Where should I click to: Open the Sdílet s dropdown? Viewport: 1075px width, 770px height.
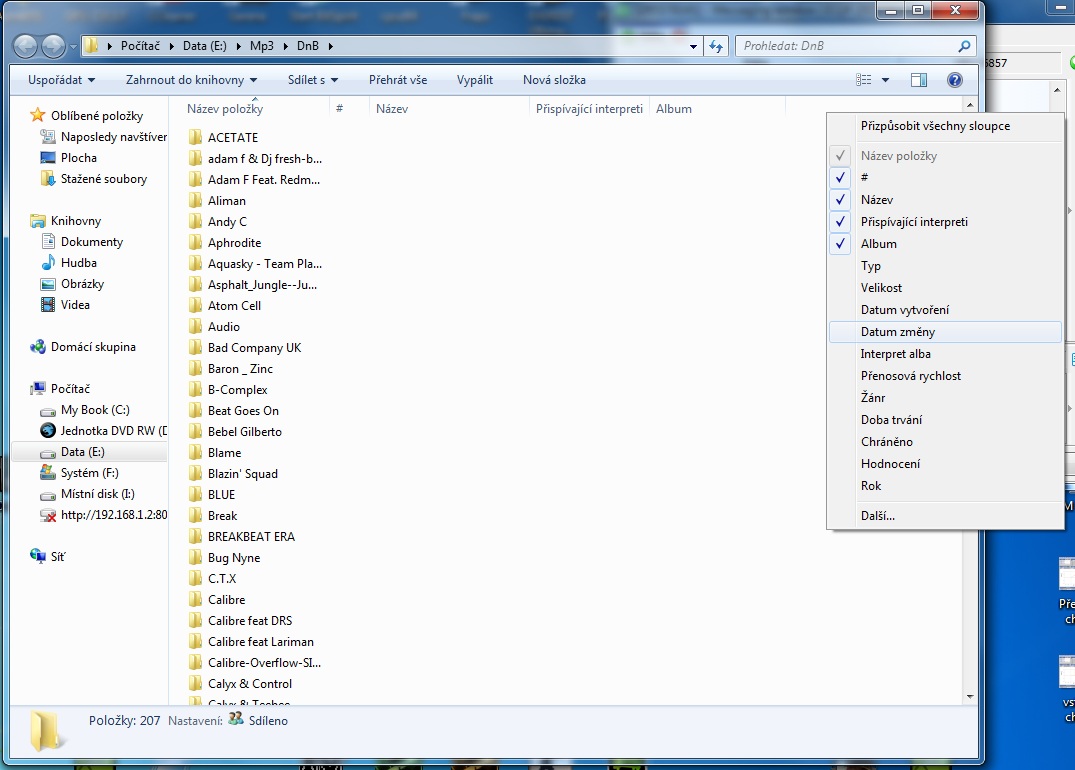pos(313,80)
